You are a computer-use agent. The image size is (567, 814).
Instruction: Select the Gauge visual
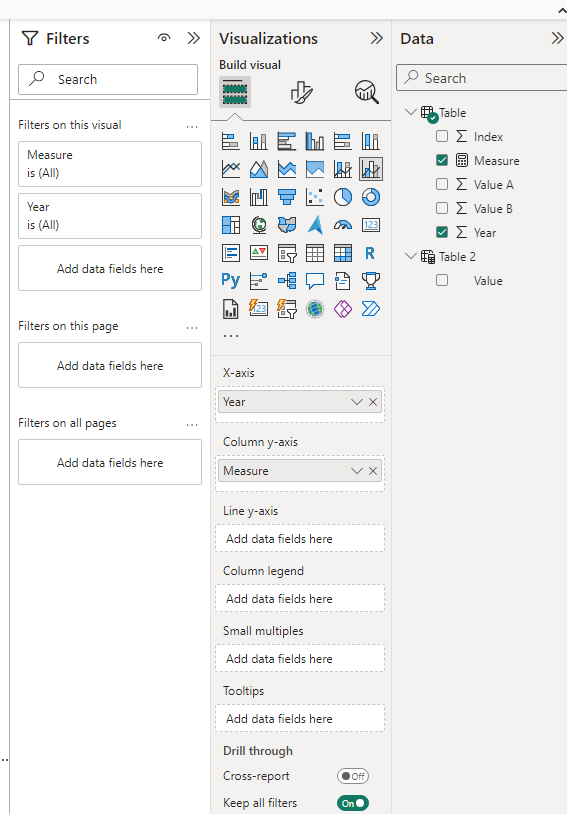(343, 225)
